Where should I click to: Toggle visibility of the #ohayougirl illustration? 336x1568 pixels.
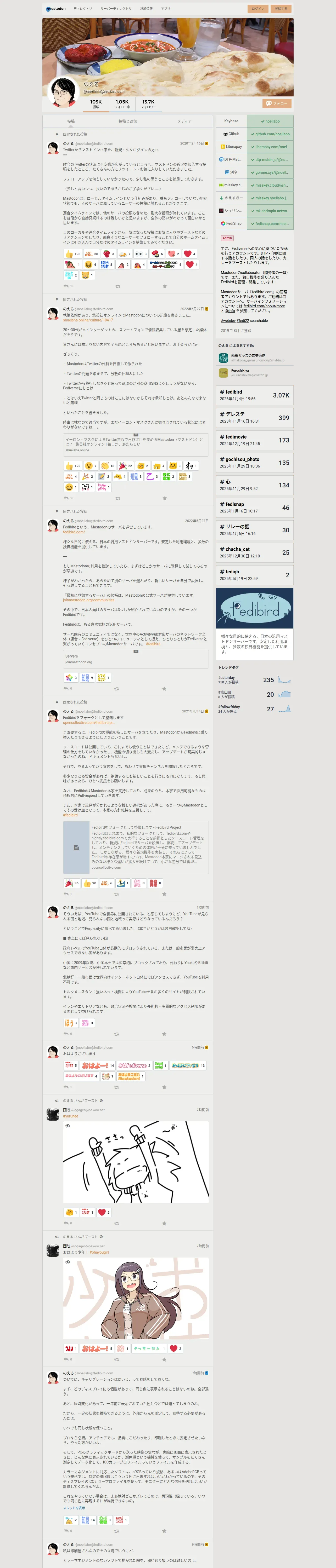click(x=68, y=1262)
